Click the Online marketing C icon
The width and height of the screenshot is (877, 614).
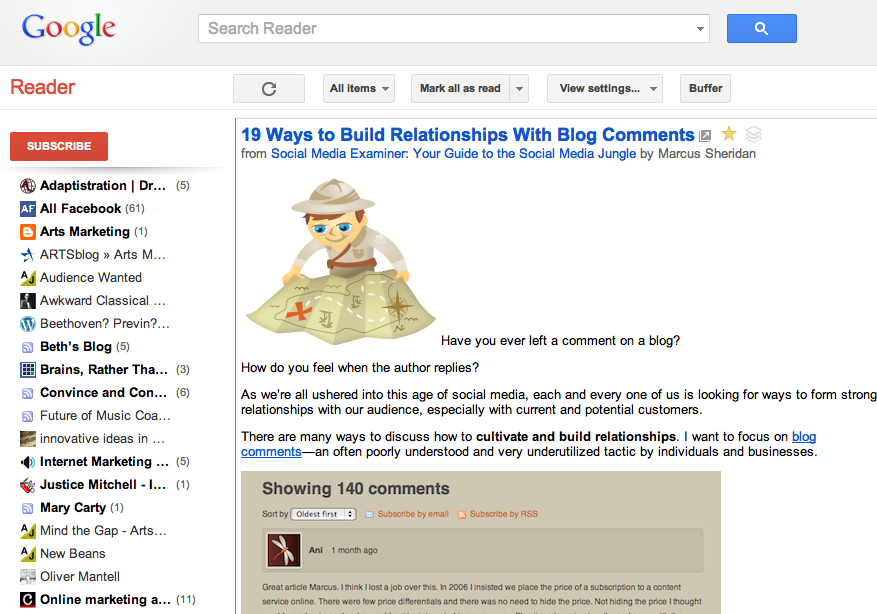pyautogui.click(x=27, y=599)
